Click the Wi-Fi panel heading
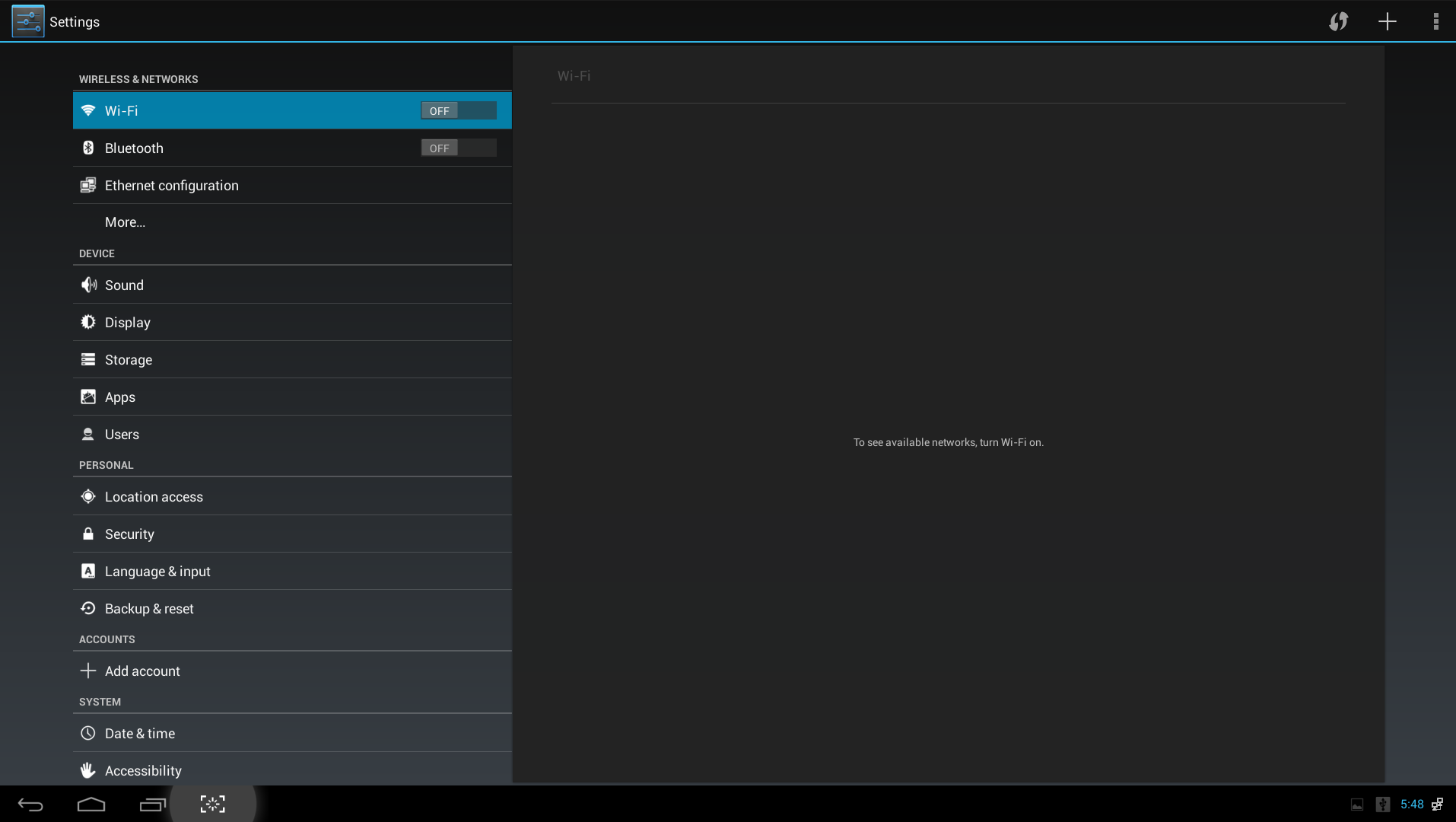This screenshot has width=1456, height=822. coord(574,76)
